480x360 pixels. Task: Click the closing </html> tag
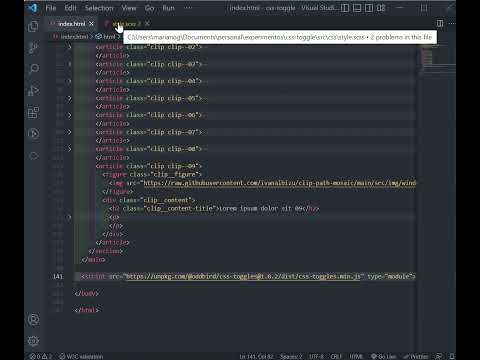(87, 310)
